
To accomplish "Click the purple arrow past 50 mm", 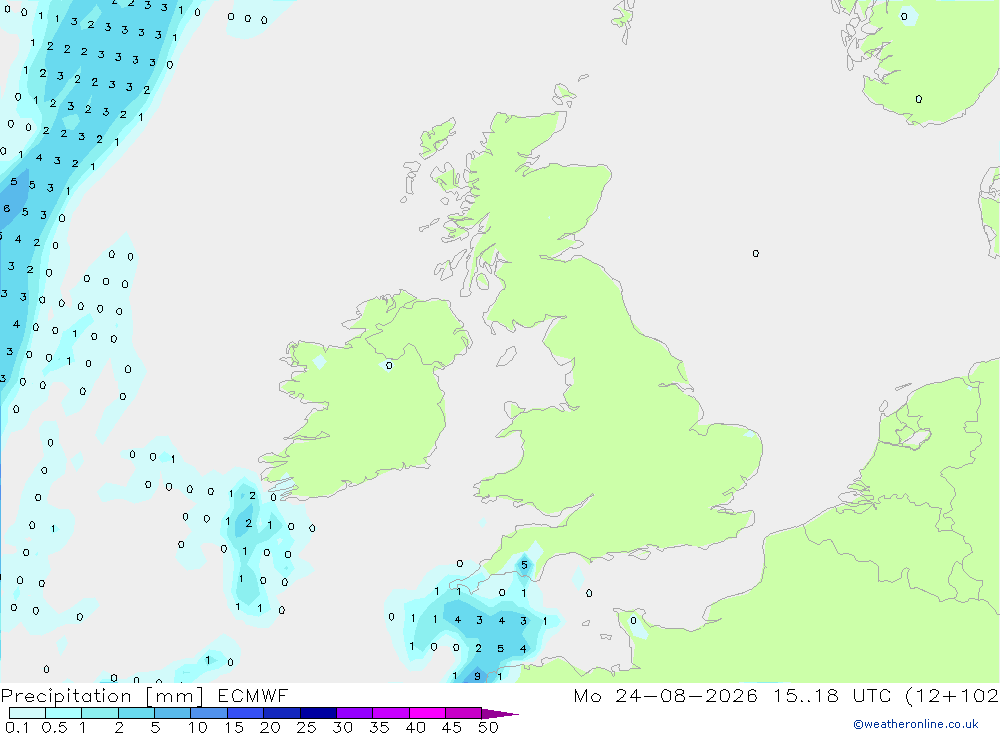I will (500, 713).
